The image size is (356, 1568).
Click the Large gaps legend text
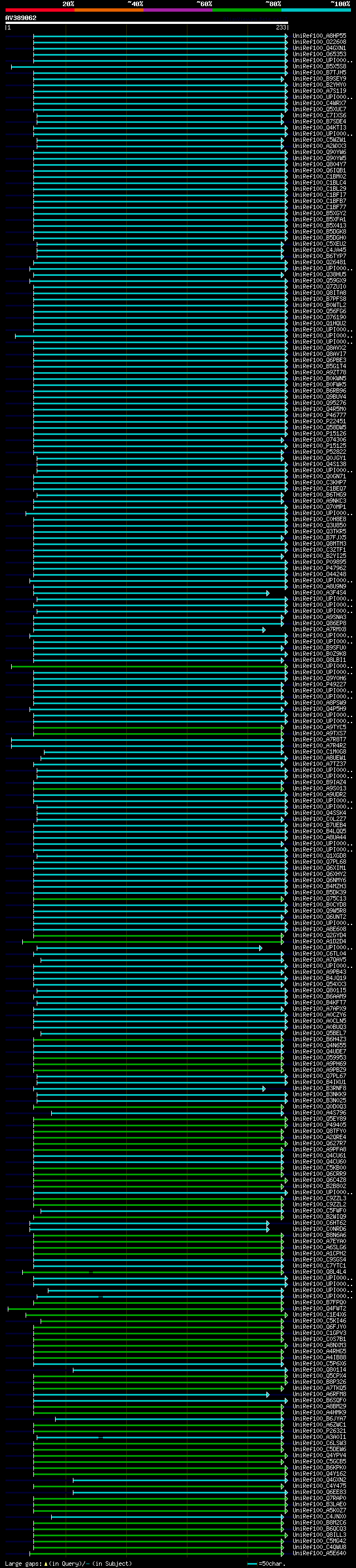click(68, 1563)
